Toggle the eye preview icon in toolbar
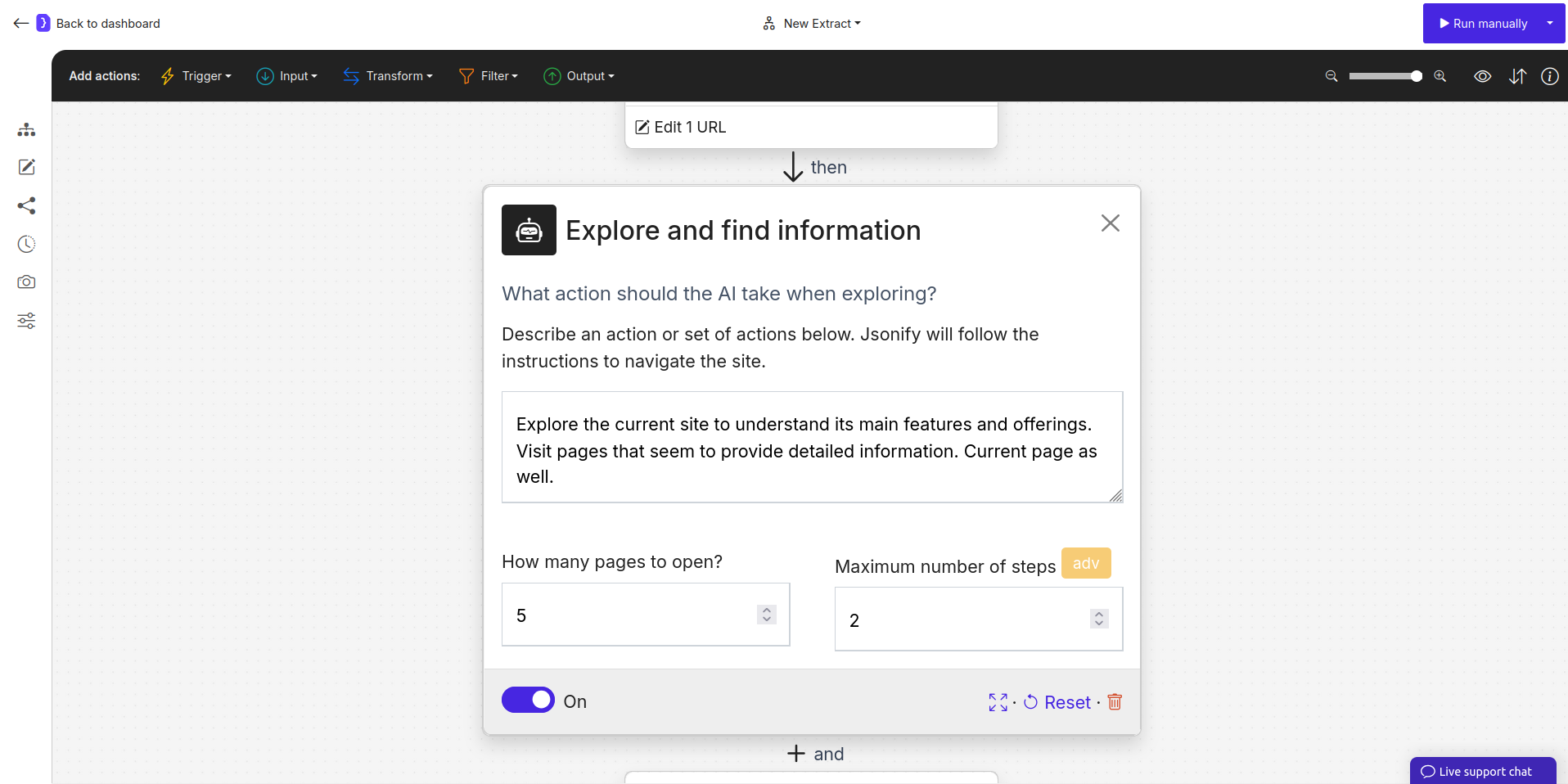The image size is (1568, 784). pos(1483,76)
